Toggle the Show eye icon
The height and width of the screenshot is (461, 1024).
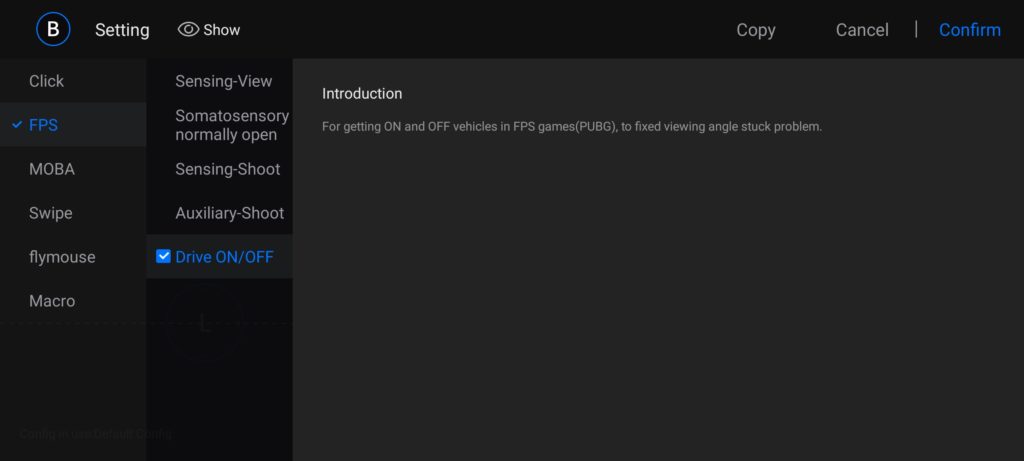pos(189,30)
